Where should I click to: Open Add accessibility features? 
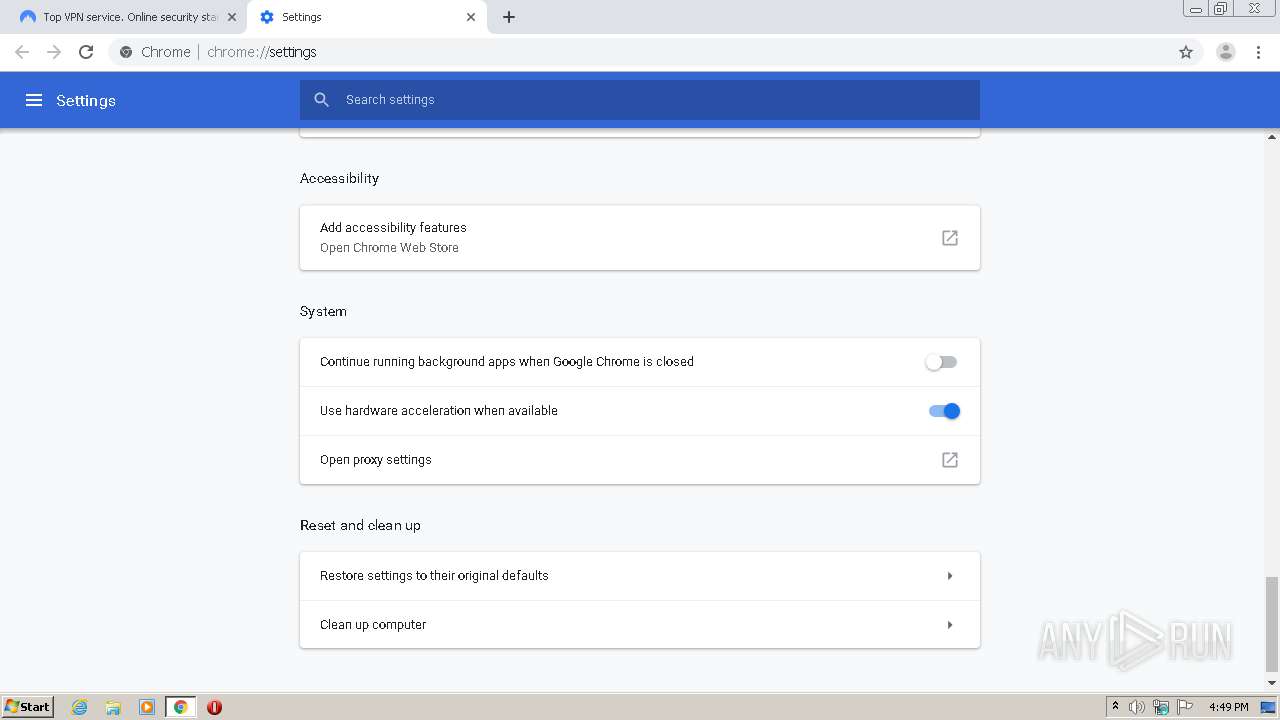[640, 238]
